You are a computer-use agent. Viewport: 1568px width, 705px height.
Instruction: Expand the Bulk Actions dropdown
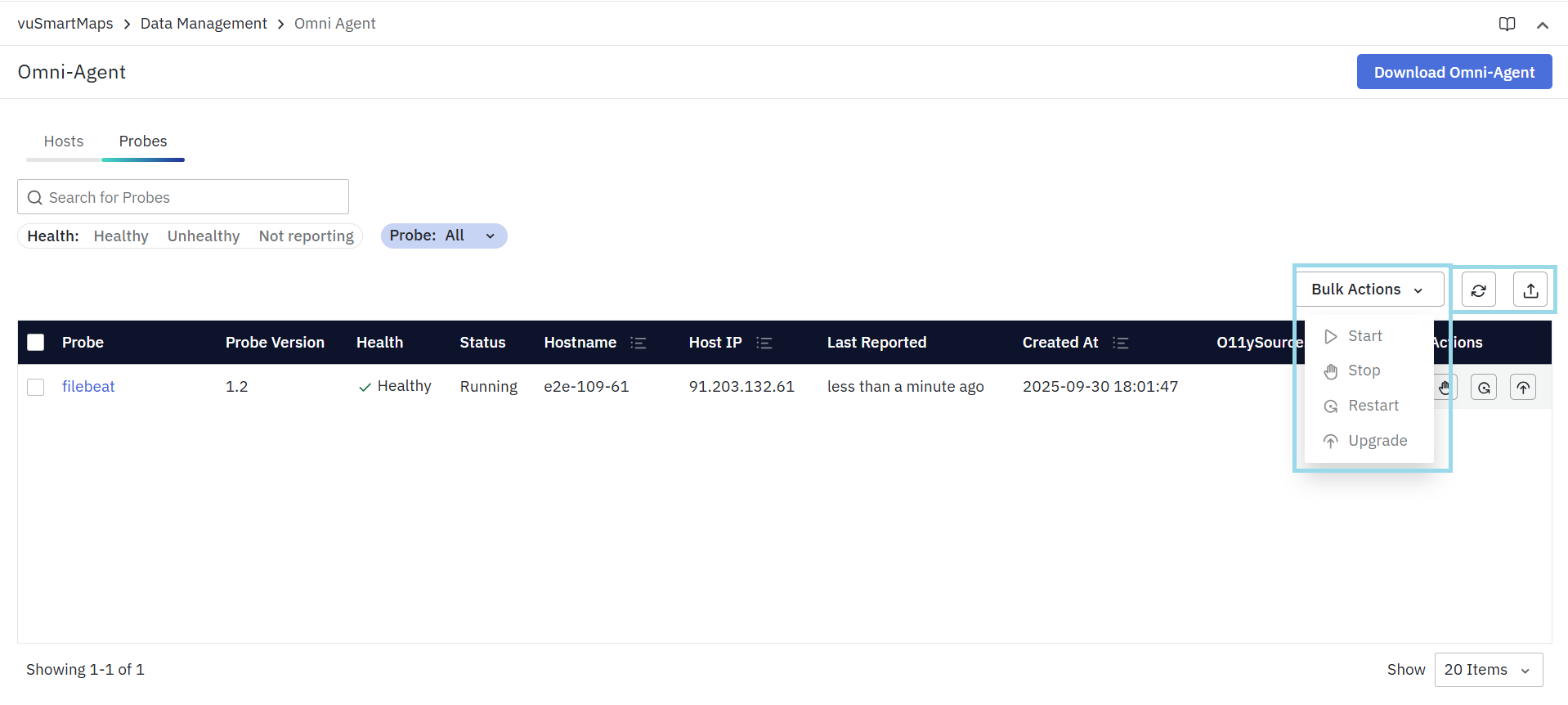[x=1369, y=290]
